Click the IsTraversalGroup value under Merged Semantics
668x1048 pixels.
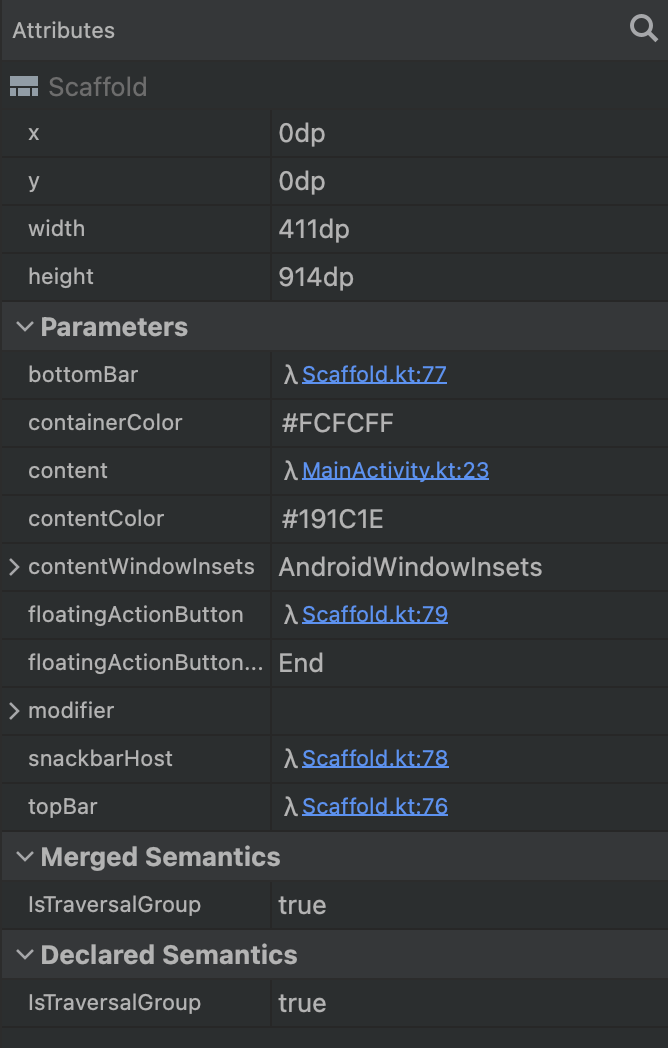tap(302, 905)
